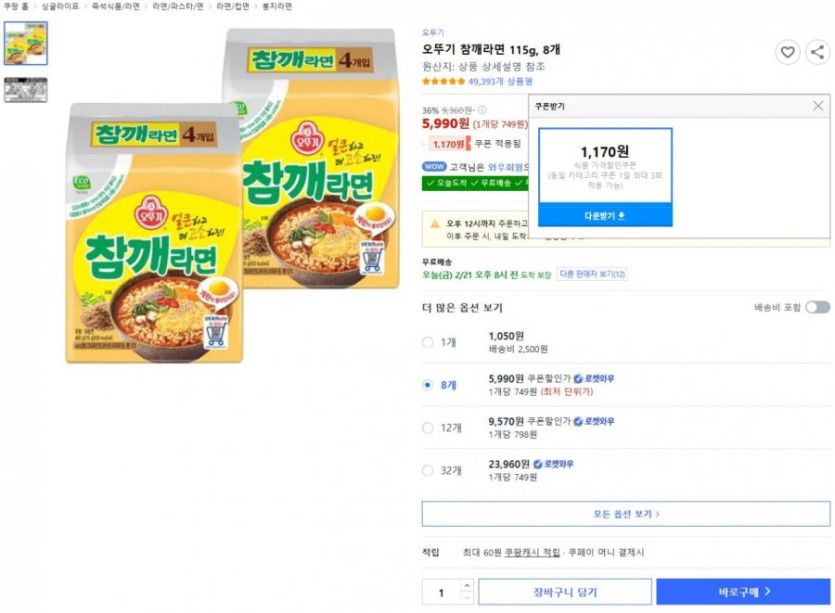This screenshot has height=613, width=835.
Task: Open the 봉지라면 breadcrumb category
Action: (x=277, y=6)
